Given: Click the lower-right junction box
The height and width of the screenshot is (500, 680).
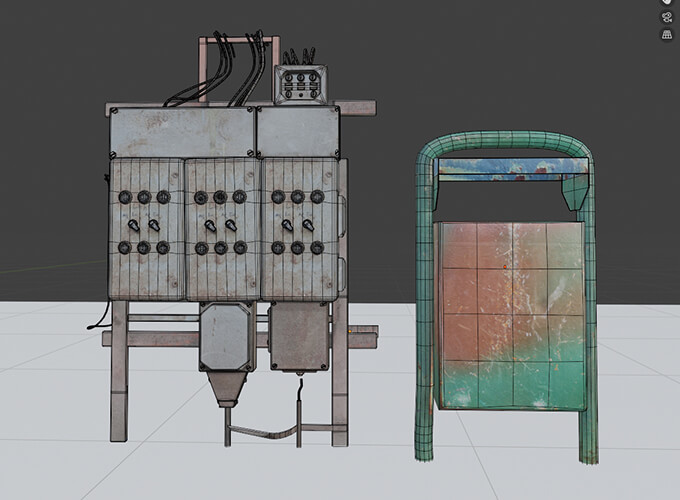Looking at the screenshot, I should tap(298, 336).
